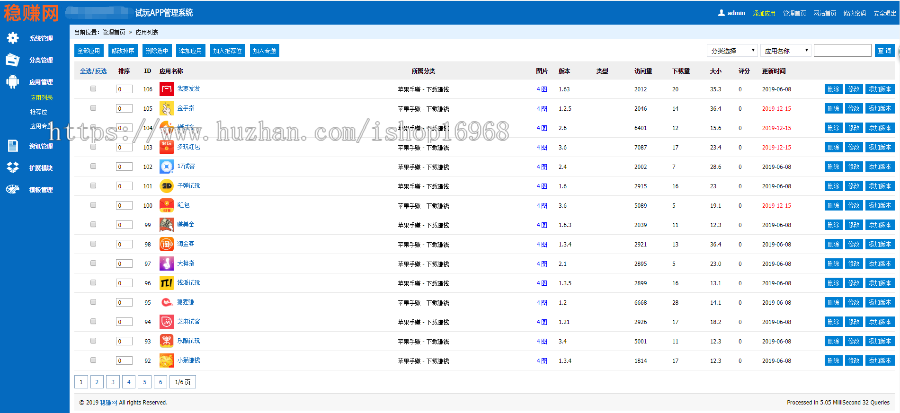Click the red date 2019-12-15 in row 105

click(777, 108)
